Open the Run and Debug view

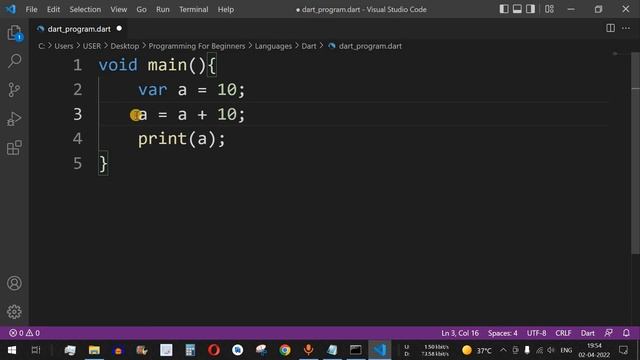14,119
